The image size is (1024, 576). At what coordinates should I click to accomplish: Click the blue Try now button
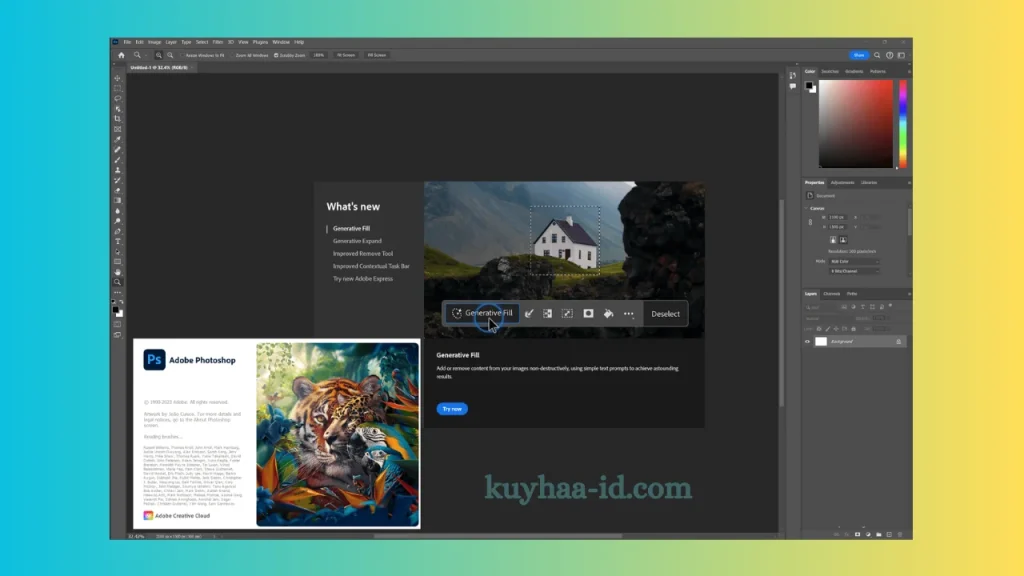pyautogui.click(x=452, y=409)
